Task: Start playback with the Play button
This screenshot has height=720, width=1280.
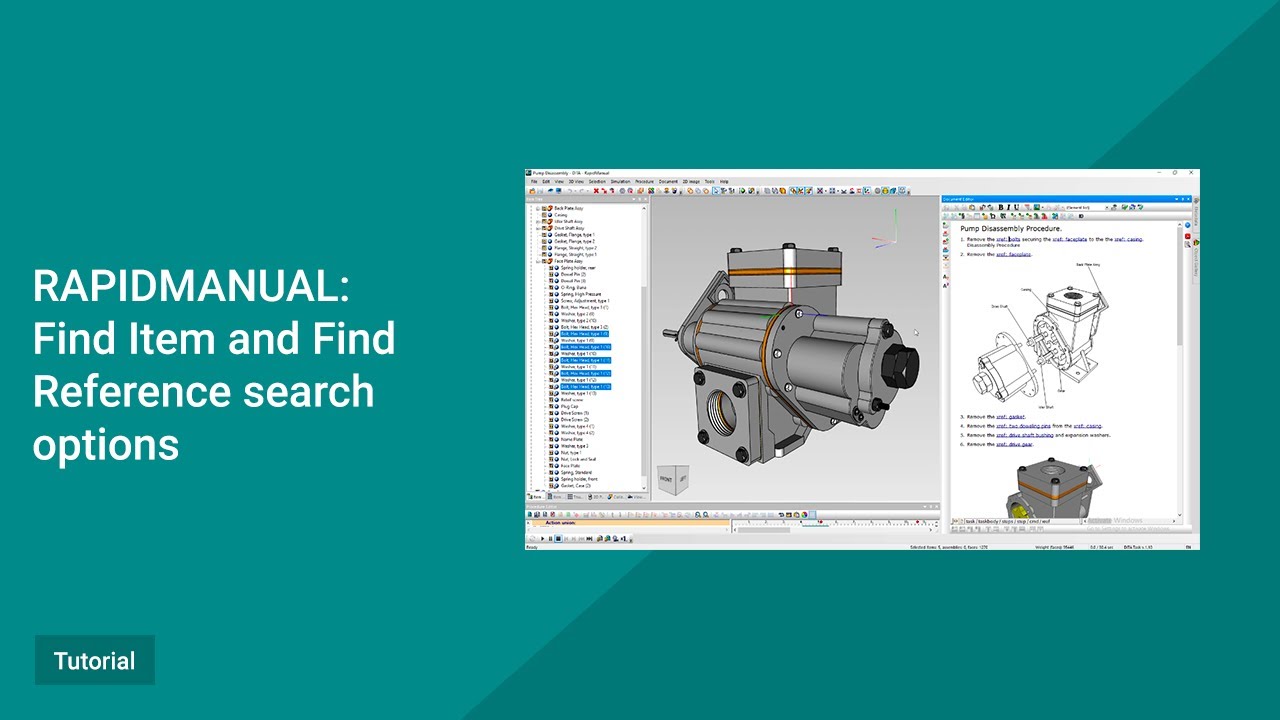Action: tap(543, 539)
